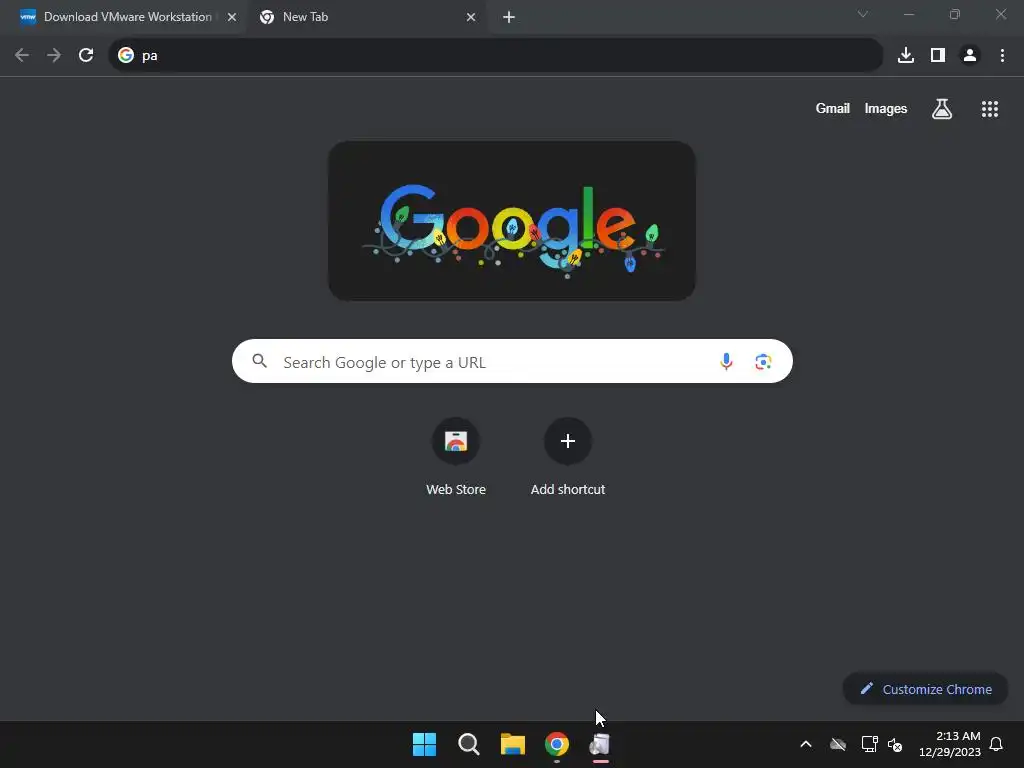Open a new tab with plus button
The image size is (1024, 768).
509,18
